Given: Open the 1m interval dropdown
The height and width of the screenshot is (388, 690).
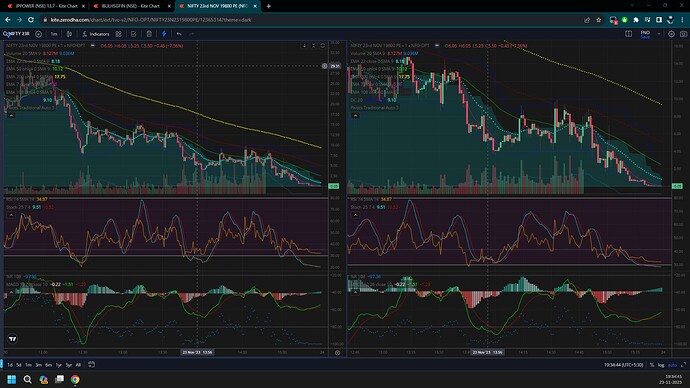Looking at the screenshot, I should tap(54, 34).
